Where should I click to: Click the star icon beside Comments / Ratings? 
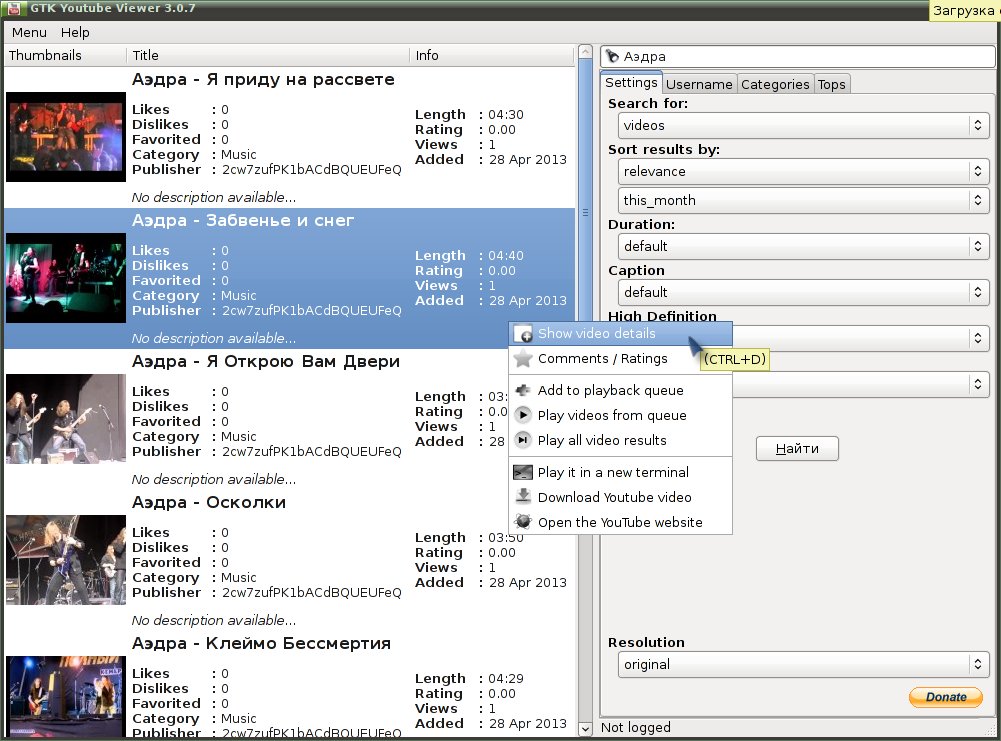pyautogui.click(x=523, y=359)
